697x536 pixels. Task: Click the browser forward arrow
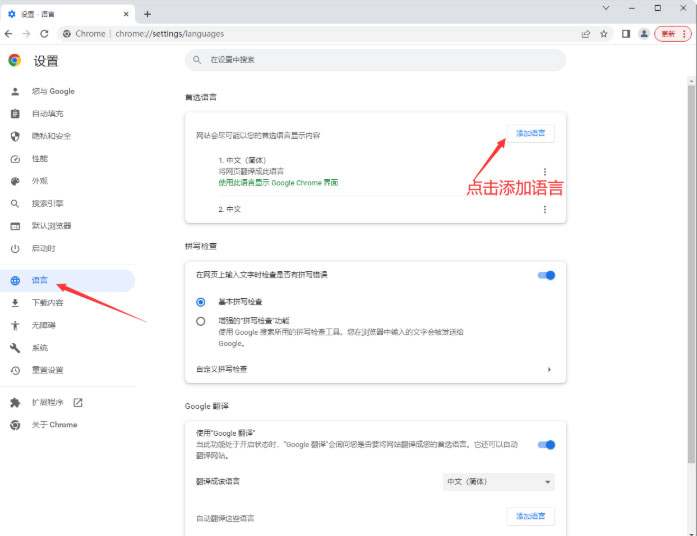26,34
